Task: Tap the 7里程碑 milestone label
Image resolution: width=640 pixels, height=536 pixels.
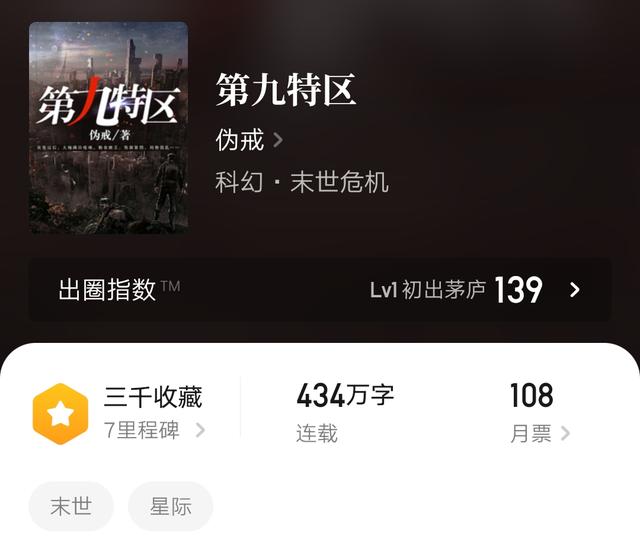Action: (141, 430)
